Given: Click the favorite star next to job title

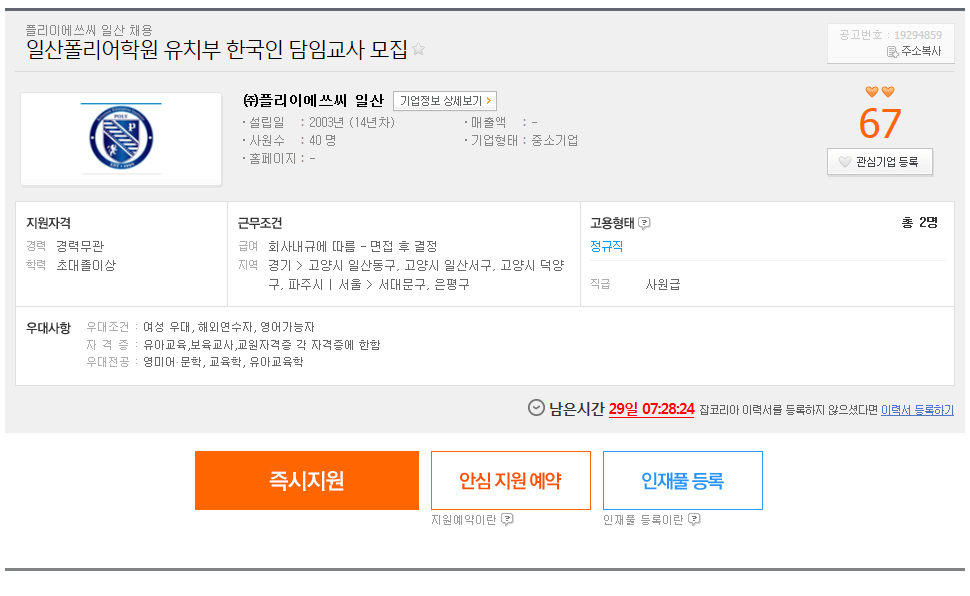Looking at the screenshot, I should click(418, 48).
